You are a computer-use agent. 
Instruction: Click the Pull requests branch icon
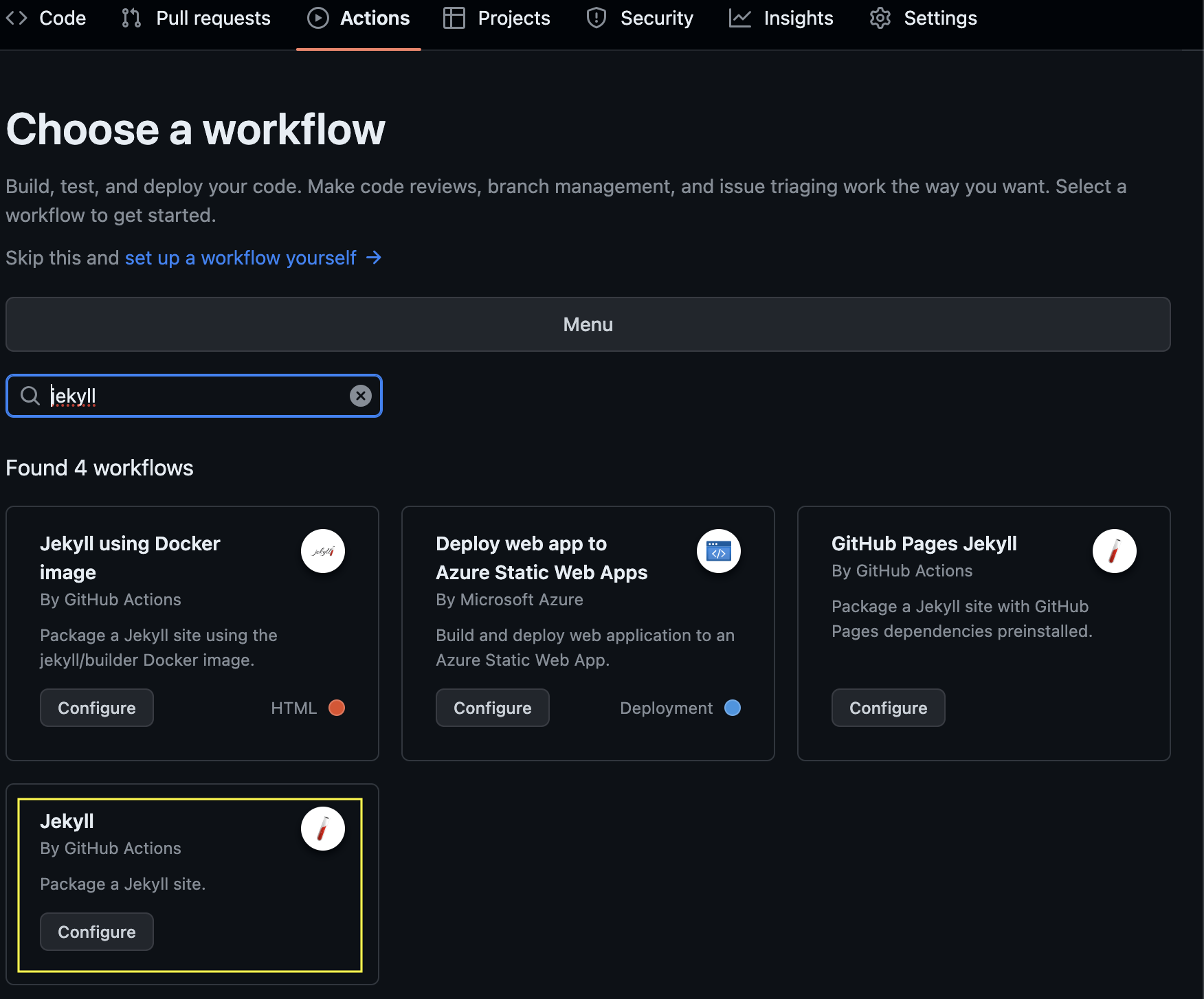[131, 19]
